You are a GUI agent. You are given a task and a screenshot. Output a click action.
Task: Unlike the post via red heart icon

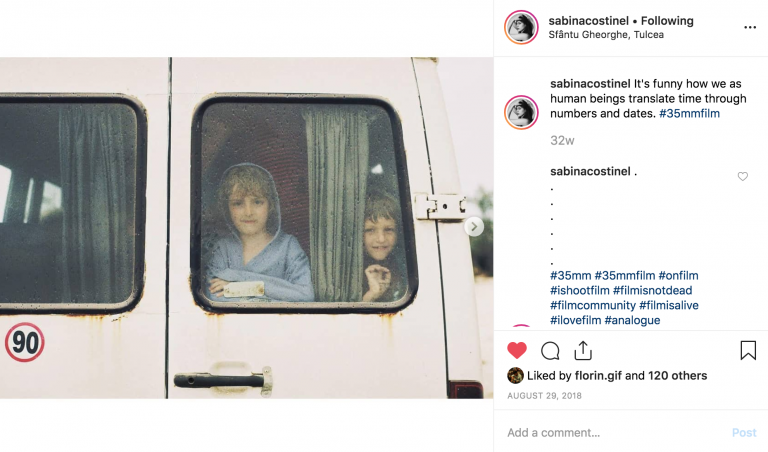pos(516,351)
